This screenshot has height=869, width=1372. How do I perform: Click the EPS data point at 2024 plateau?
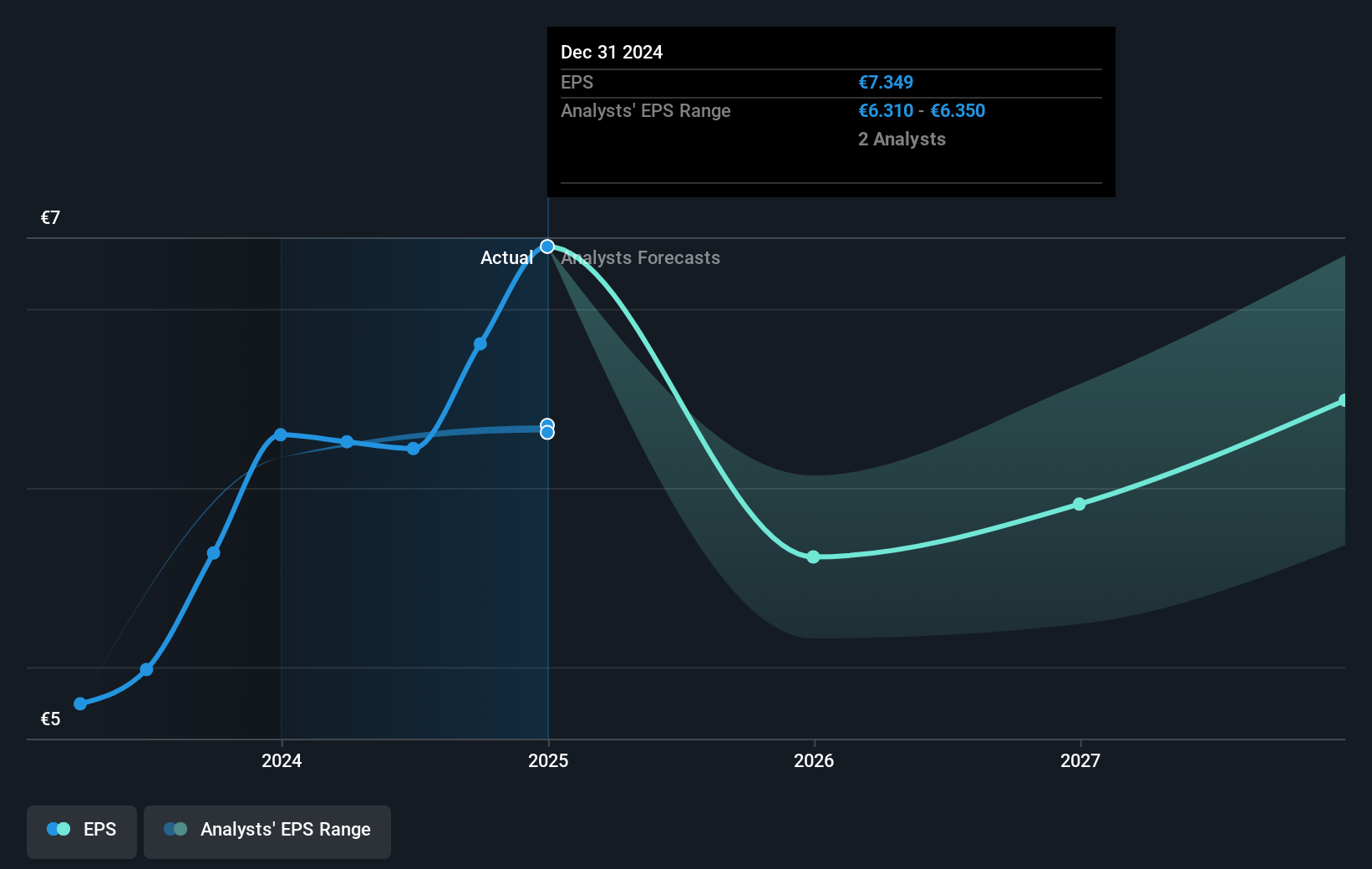[281, 434]
